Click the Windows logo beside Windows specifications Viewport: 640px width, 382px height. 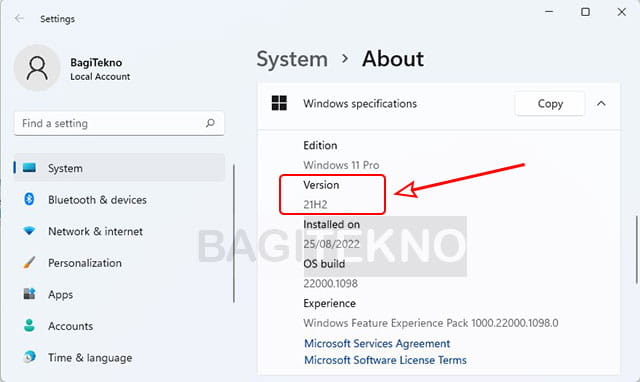[x=280, y=103]
